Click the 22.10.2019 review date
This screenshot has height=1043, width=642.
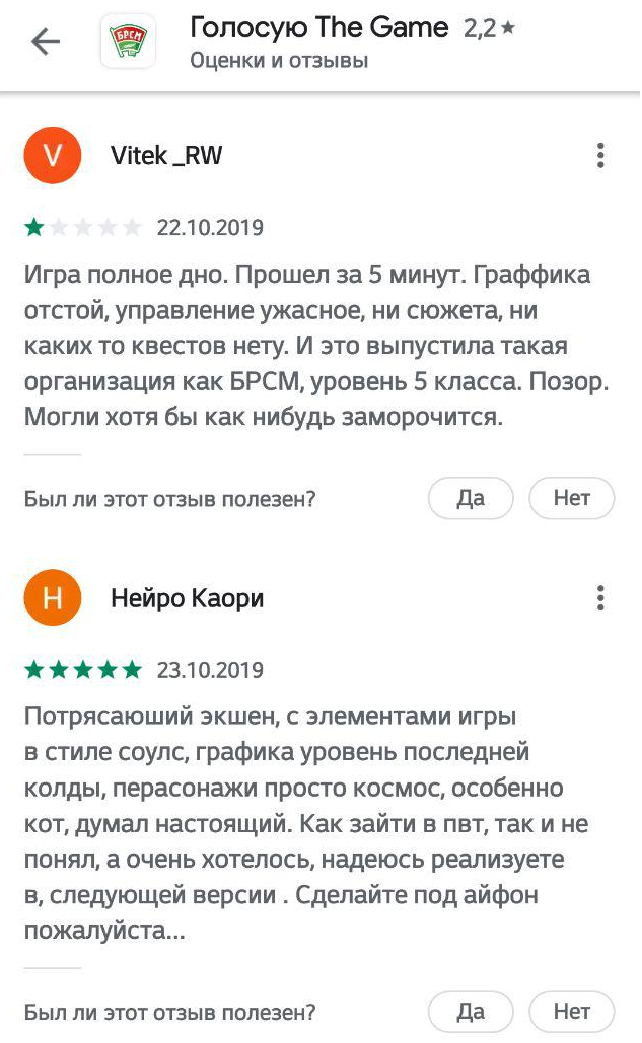(x=210, y=228)
